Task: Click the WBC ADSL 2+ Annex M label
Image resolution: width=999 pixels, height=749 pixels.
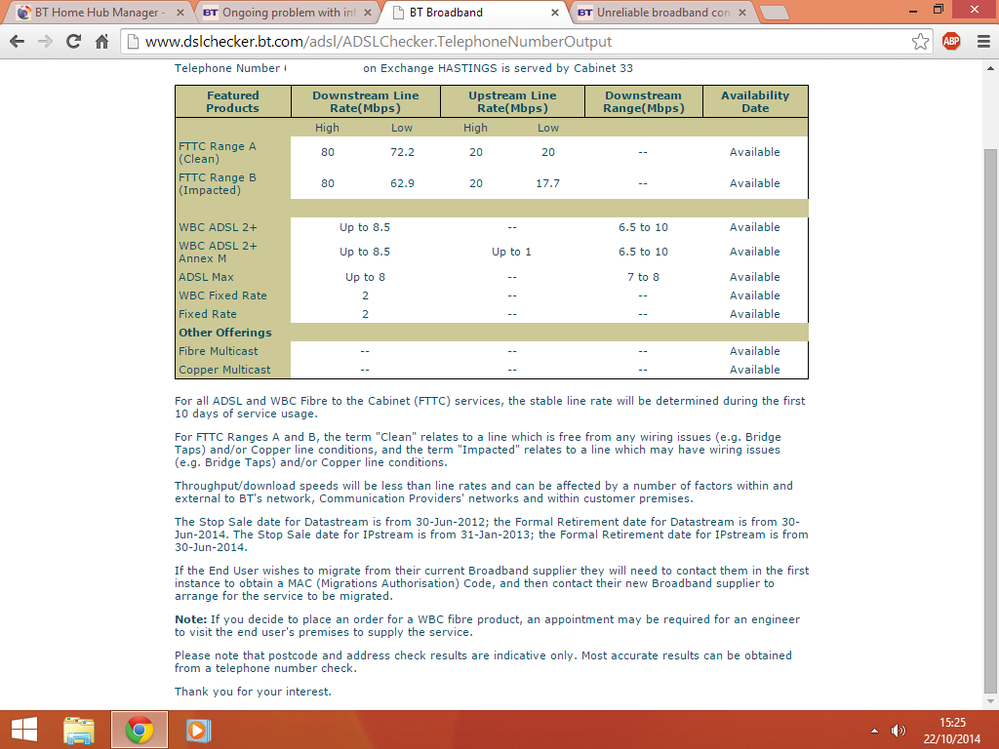Action: tap(218, 252)
